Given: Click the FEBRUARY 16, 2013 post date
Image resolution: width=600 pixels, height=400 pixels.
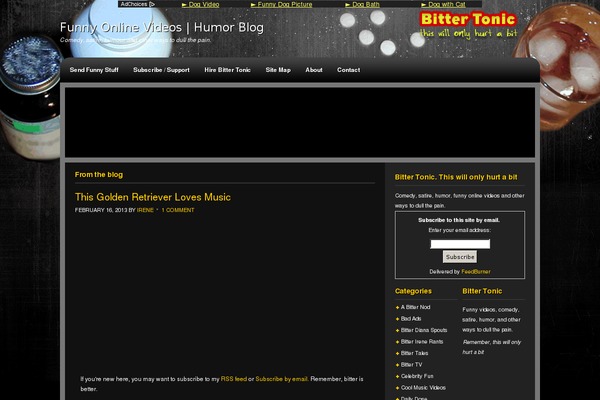Looking at the screenshot, I should point(101,210).
